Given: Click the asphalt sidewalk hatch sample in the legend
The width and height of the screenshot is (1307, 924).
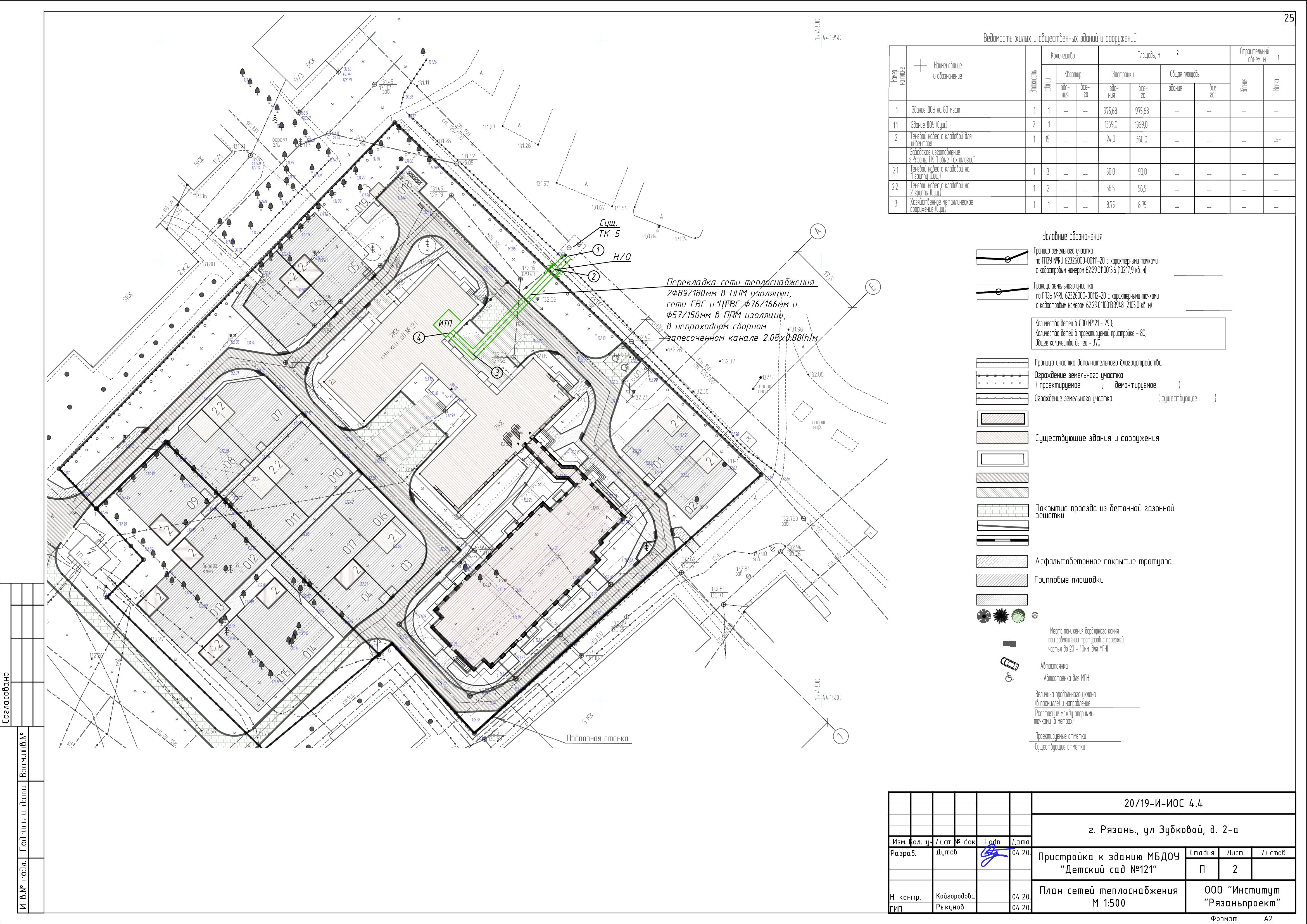Looking at the screenshot, I should pos(1002,561).
